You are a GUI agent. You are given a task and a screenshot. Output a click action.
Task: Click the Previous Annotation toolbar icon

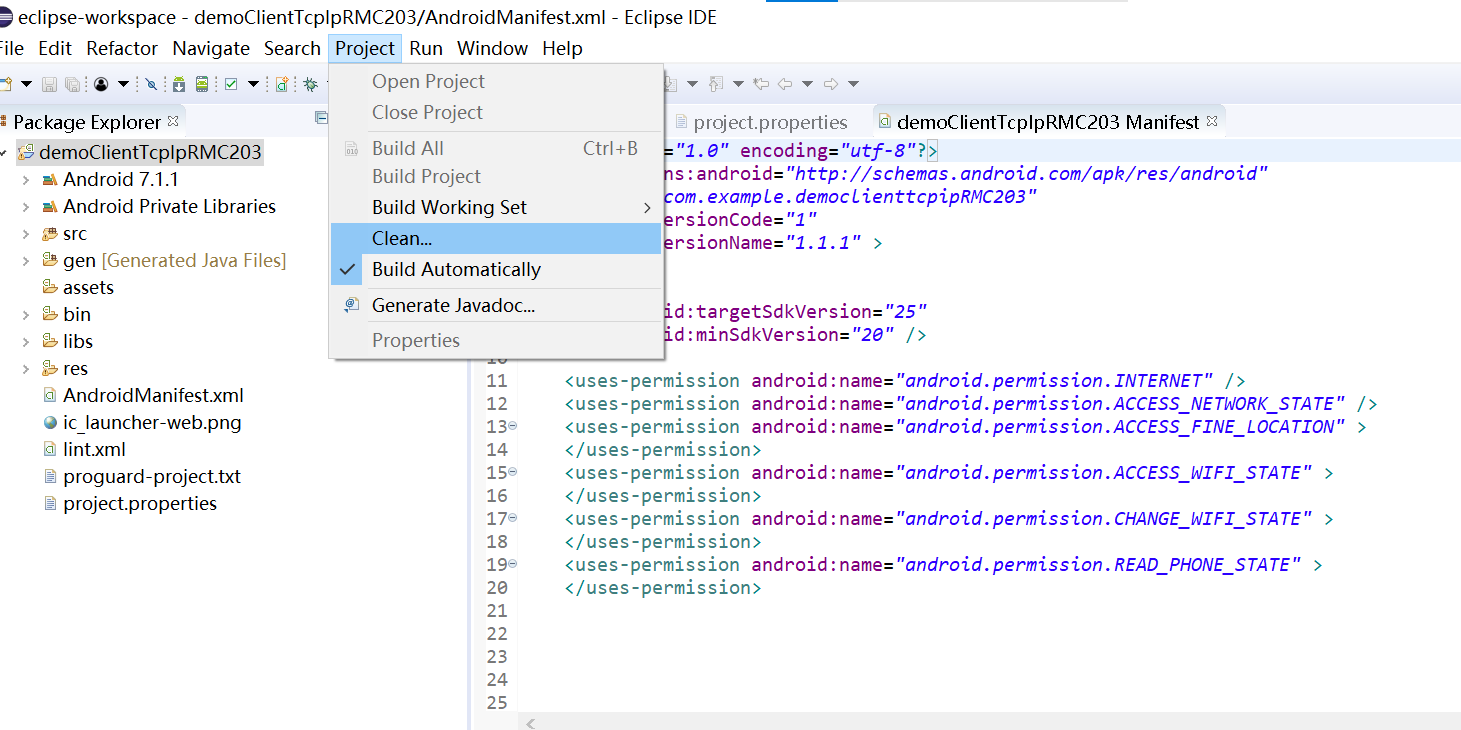pyautogui.click(x=716, y=84)
